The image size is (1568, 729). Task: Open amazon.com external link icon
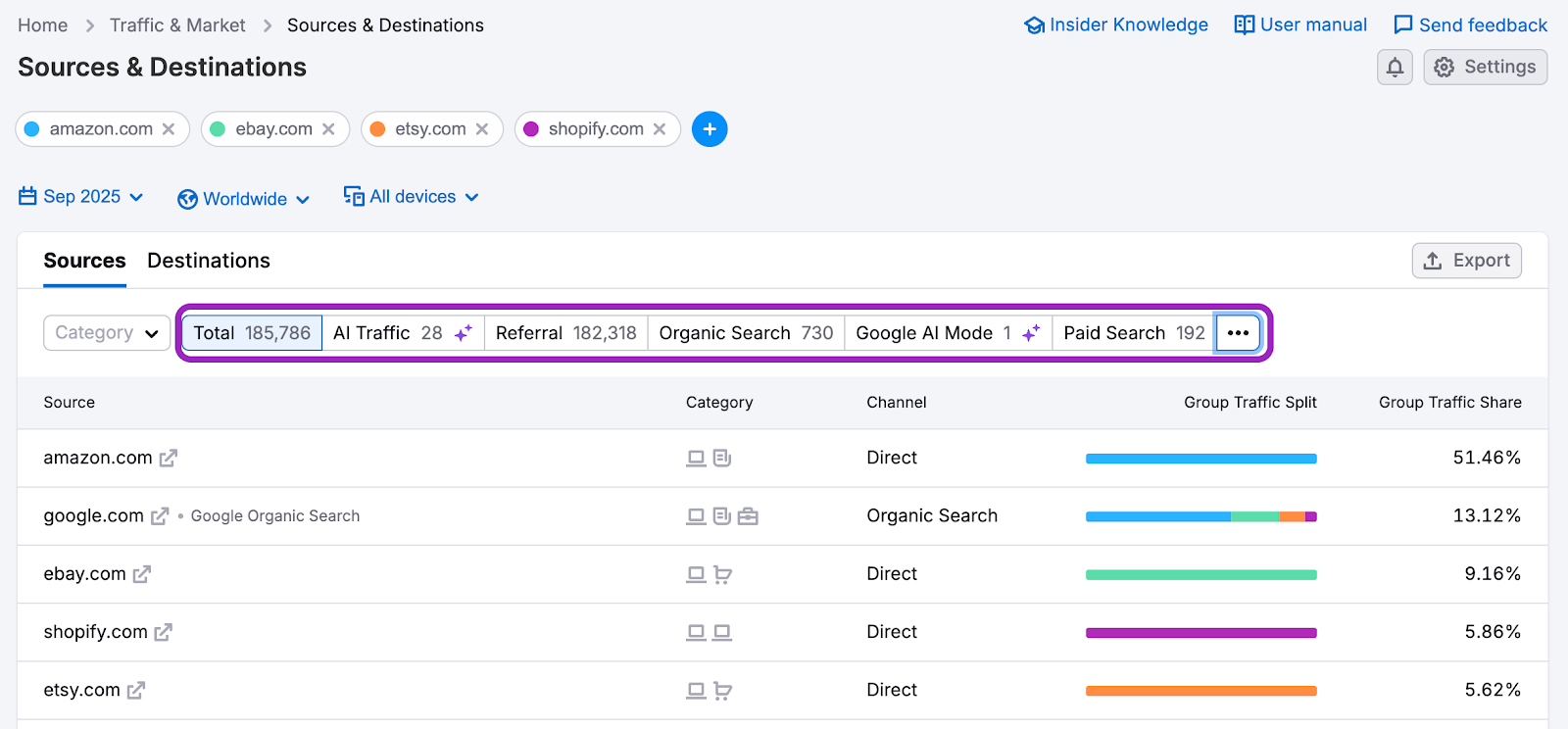169,458
